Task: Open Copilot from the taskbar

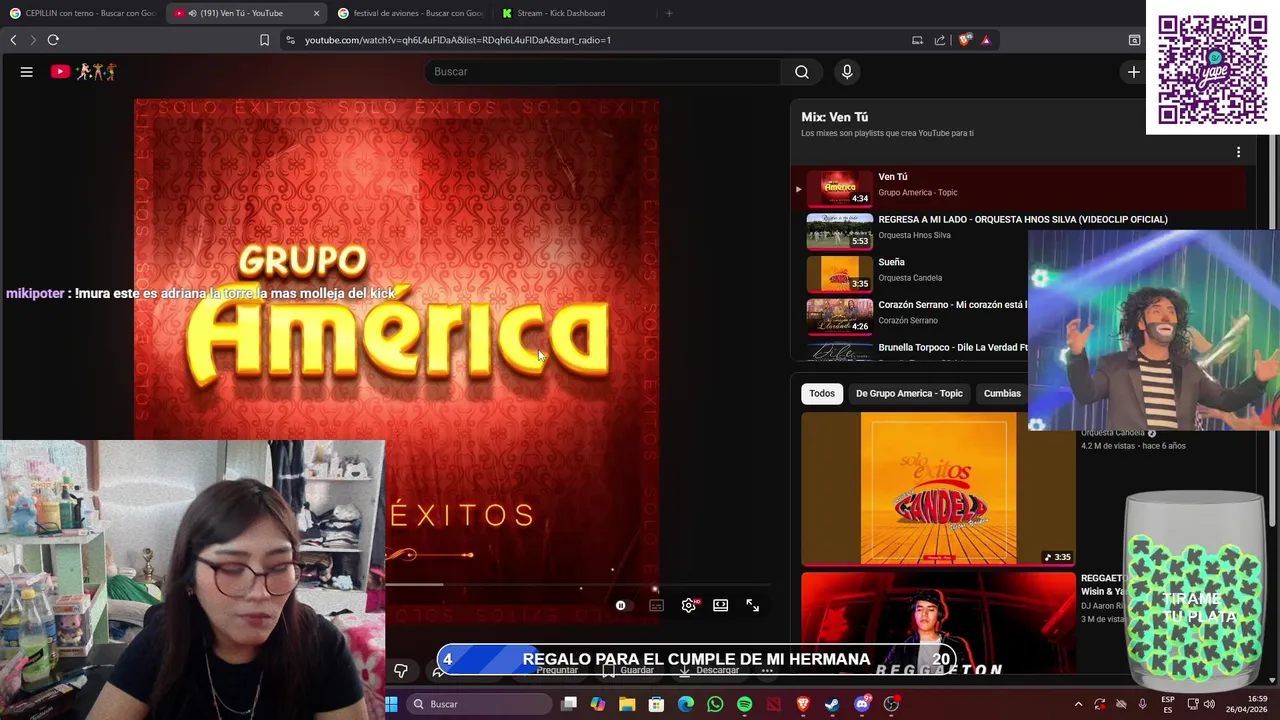Action: 598,704
